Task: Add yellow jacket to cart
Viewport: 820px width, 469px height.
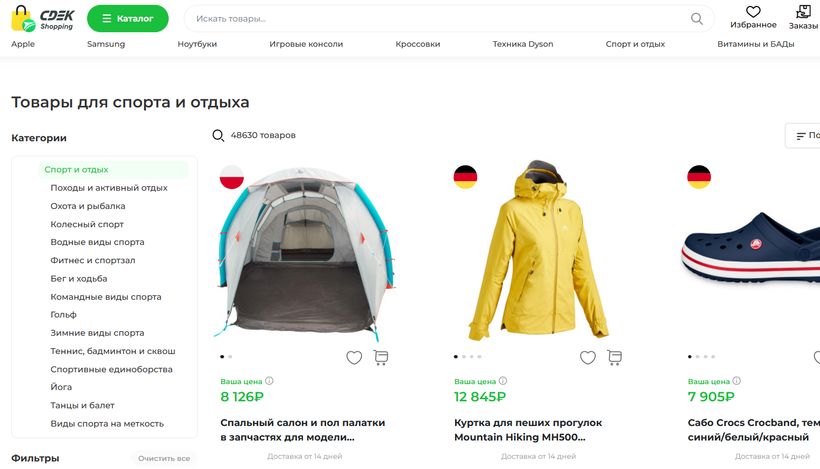Action: tap(615, 357)
